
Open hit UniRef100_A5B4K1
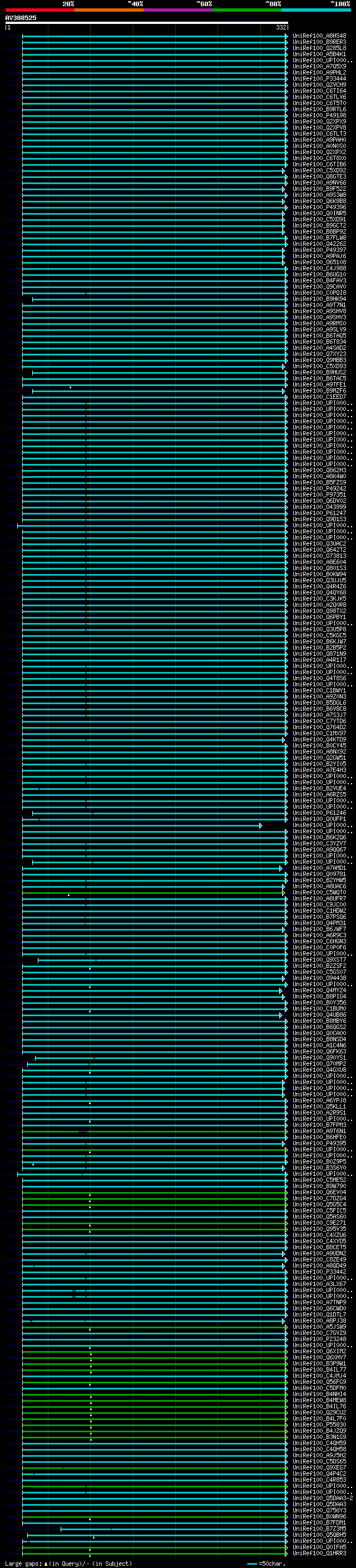pos(319,54)
